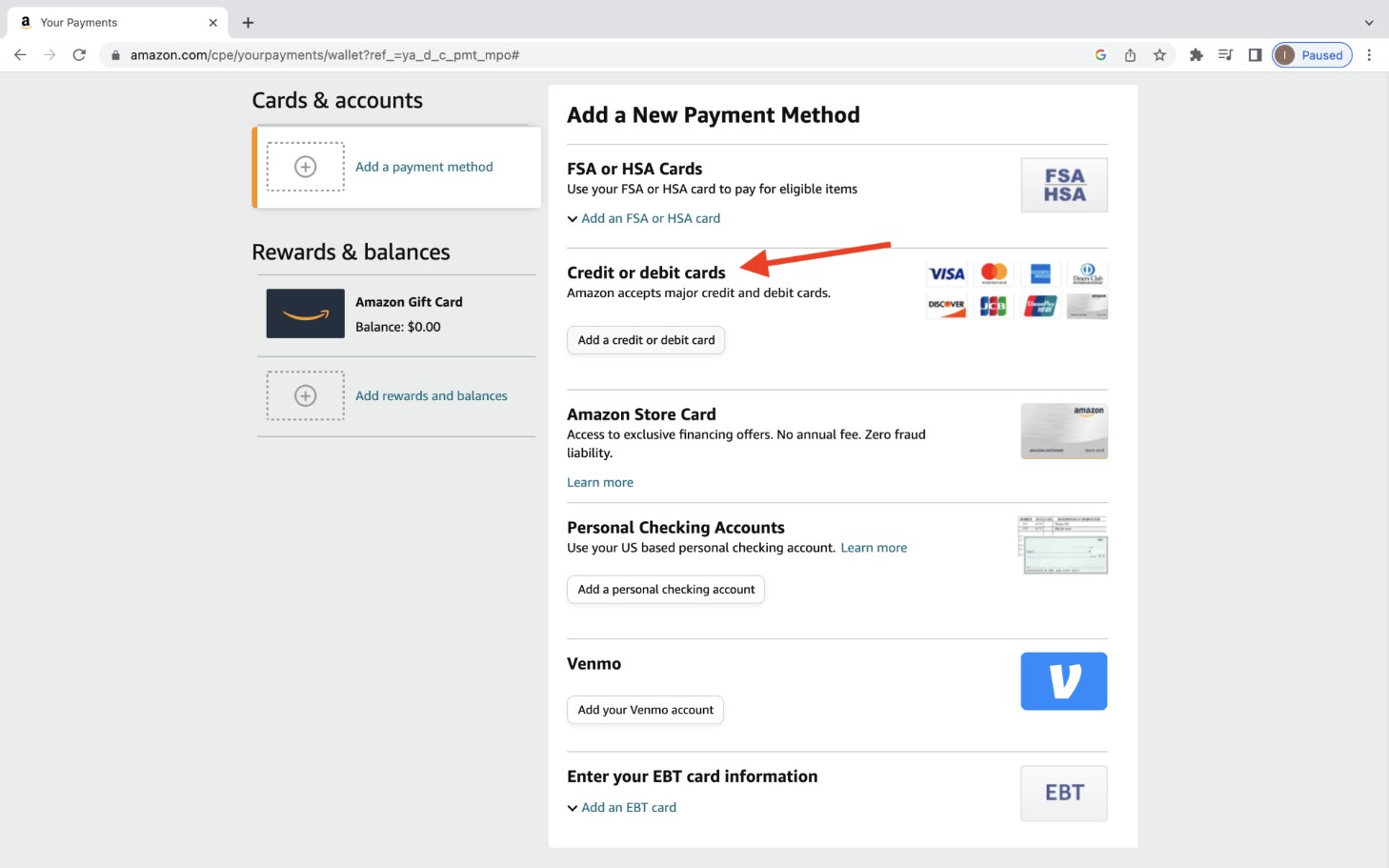Select the Your Payments browser tab
1389x868 pixels.
pos(114,23)
